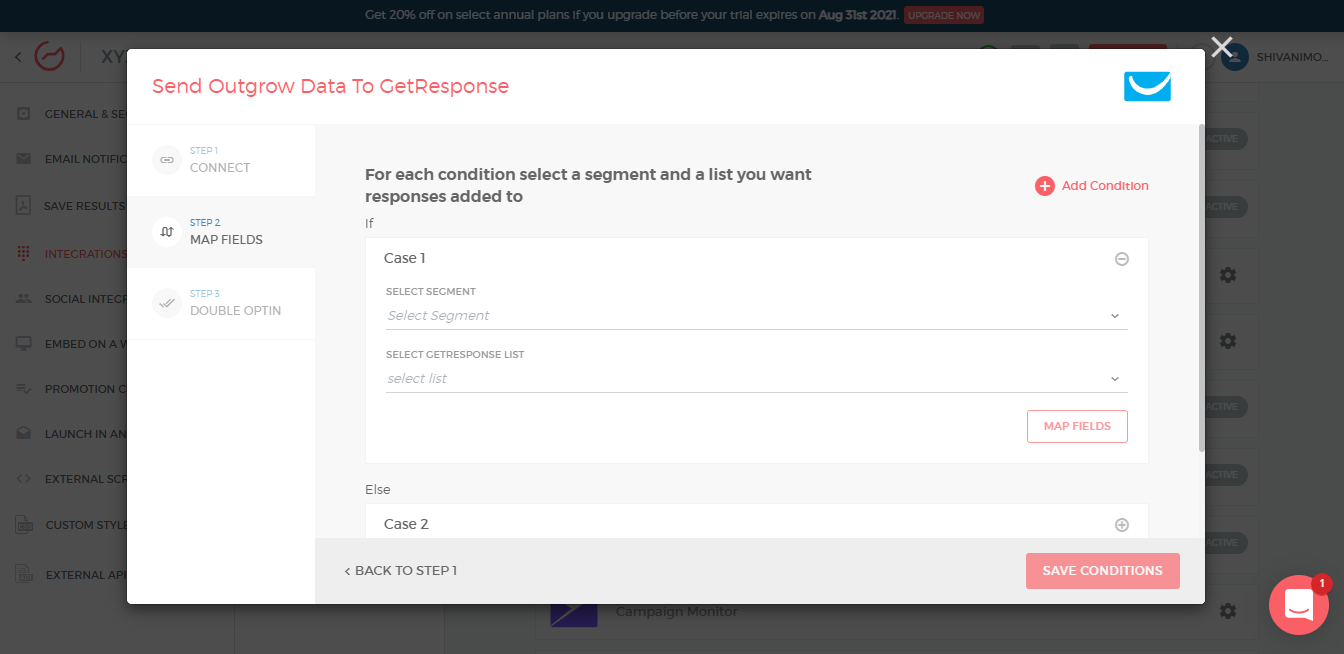This screenshot has height=654, width=1344.
Task: Click SAVE CONDITIONS button
Action: 1102,571
